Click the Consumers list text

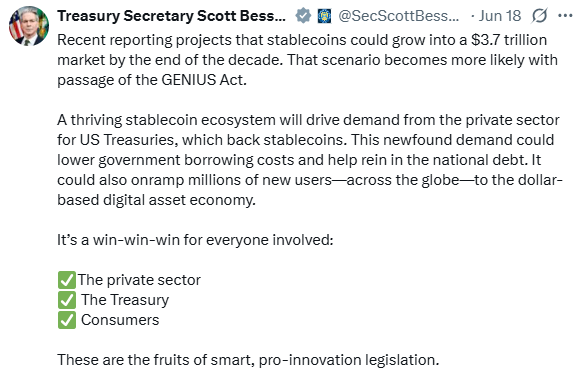point(120,320)
